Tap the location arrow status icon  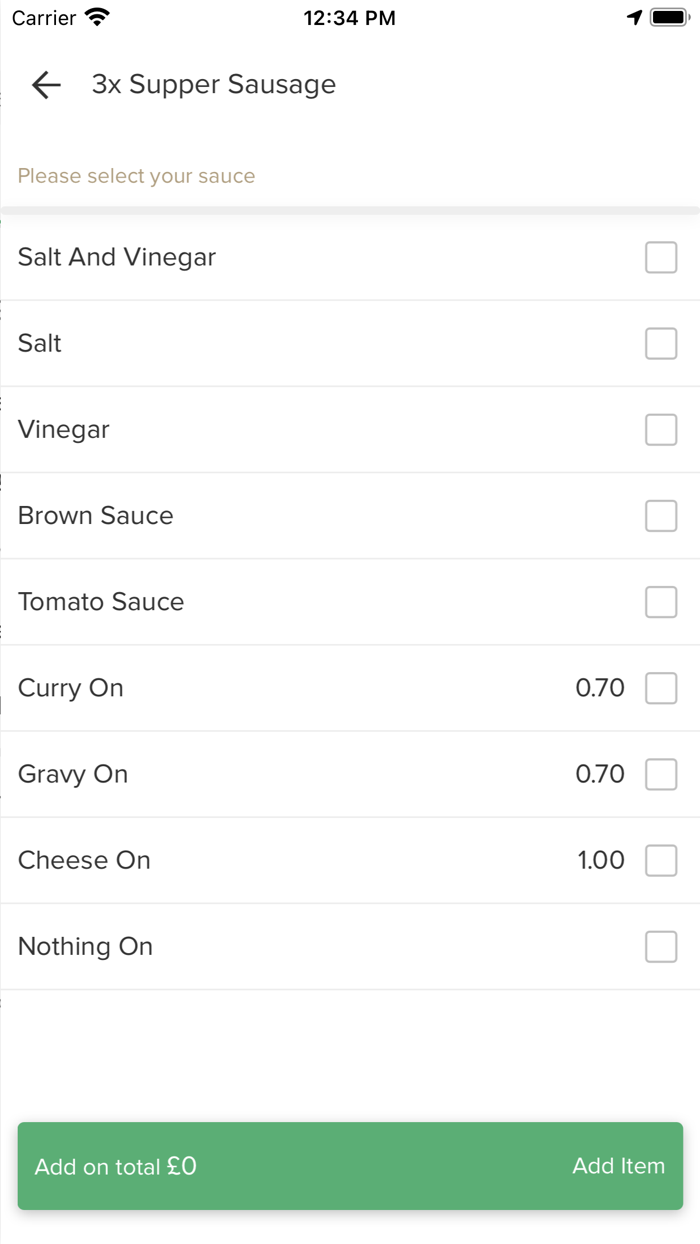[634, 17]
